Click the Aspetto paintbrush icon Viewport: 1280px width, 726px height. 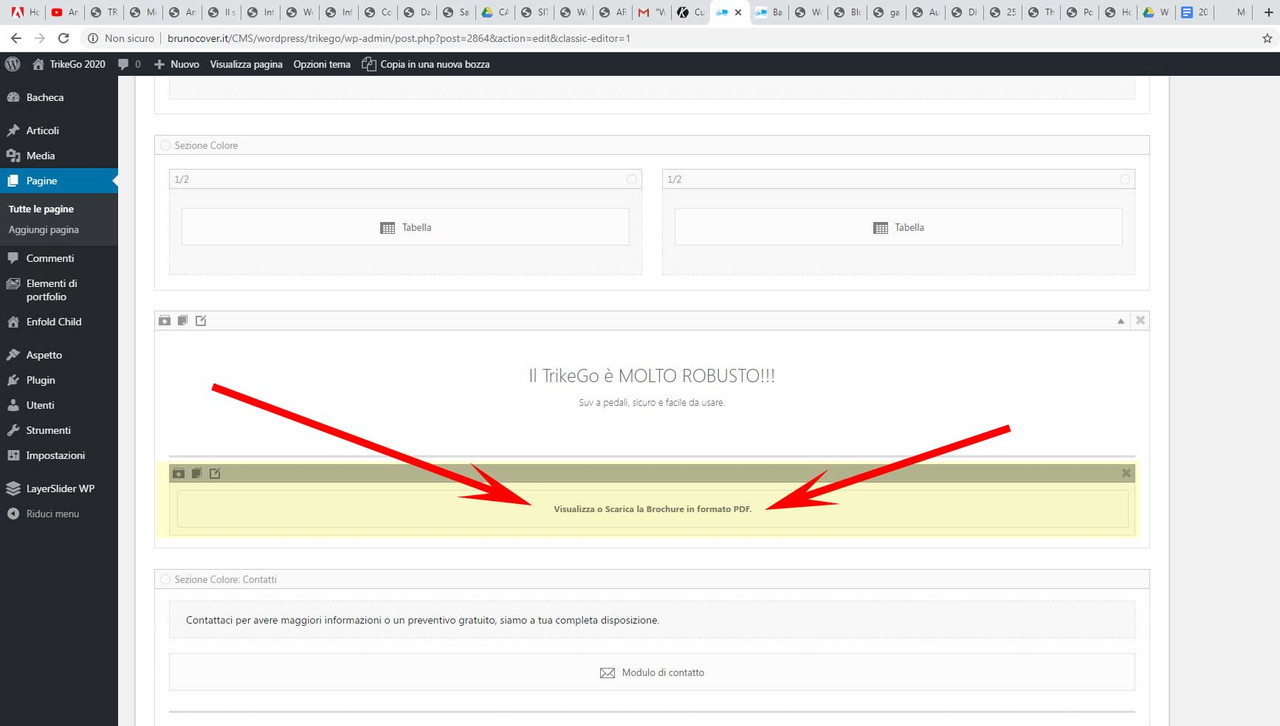click(13, 355)
